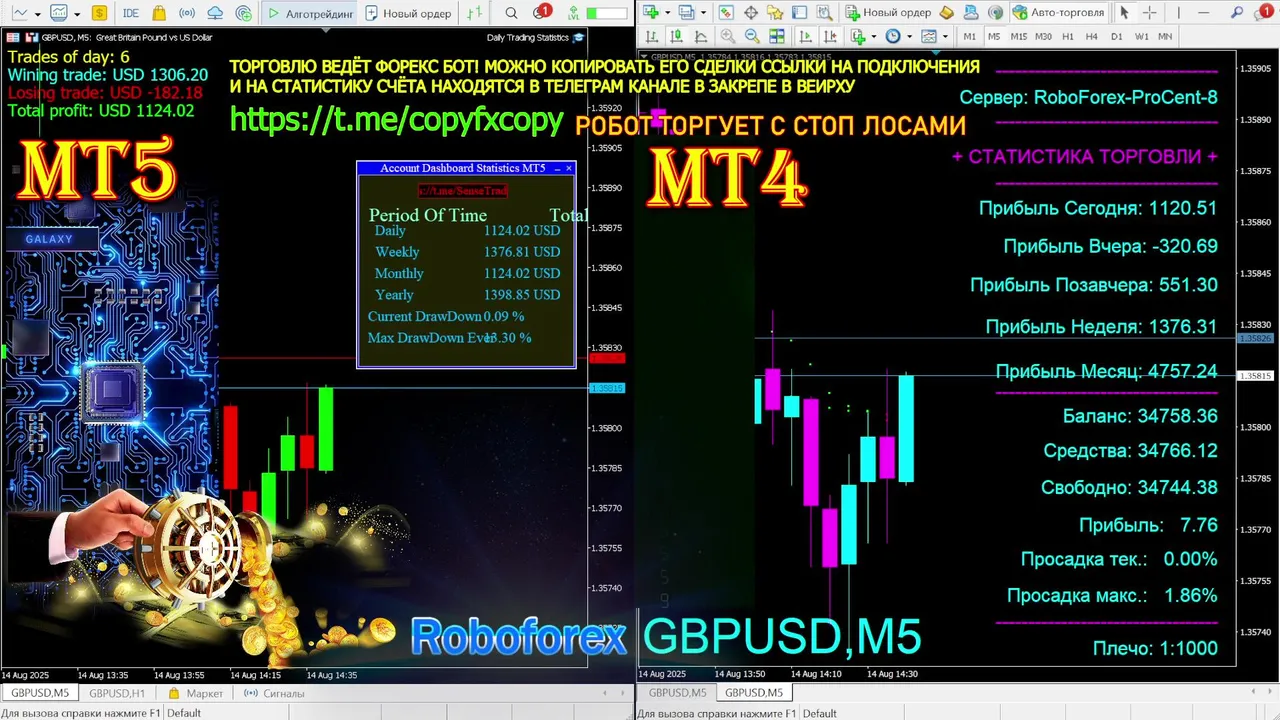
Task: Open the MetaEditor book icon in MT4
Action: tap(946, 12)
